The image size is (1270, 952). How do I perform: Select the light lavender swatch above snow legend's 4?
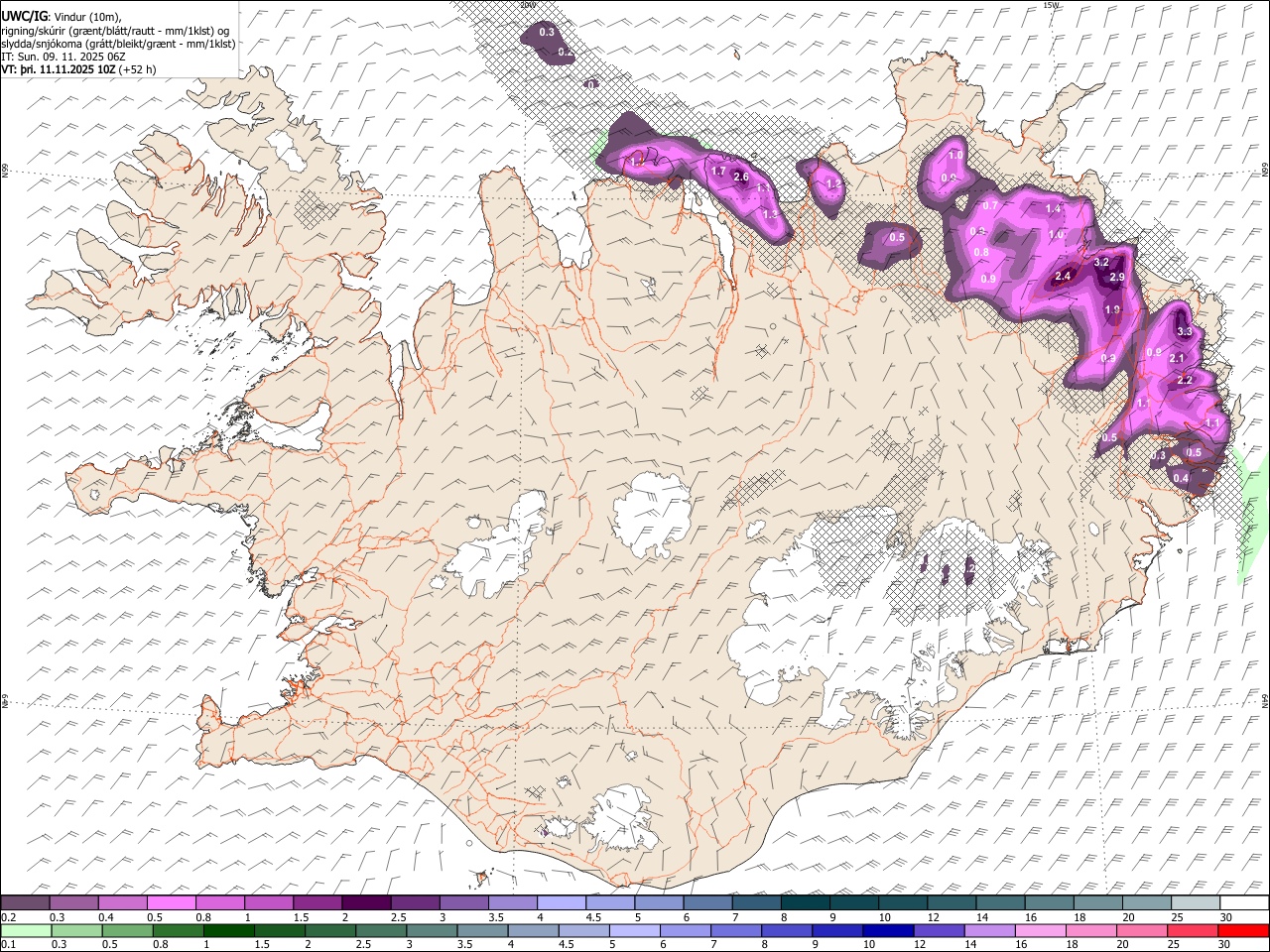tap(561, 903)
